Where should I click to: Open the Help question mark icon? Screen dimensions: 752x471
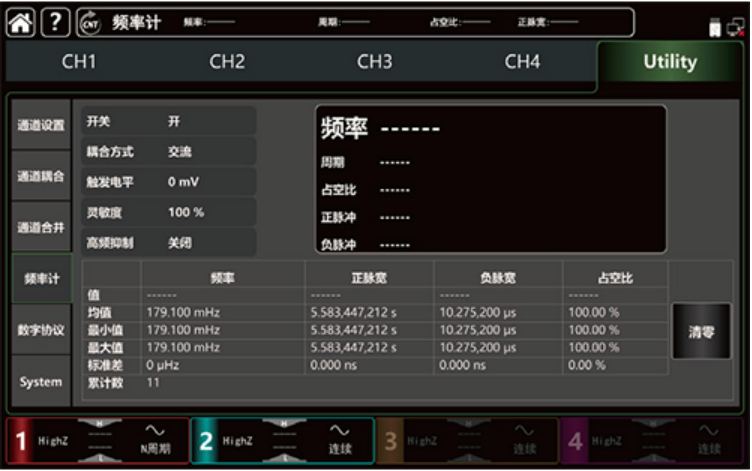pyautogui.click(x=54, y=23)
